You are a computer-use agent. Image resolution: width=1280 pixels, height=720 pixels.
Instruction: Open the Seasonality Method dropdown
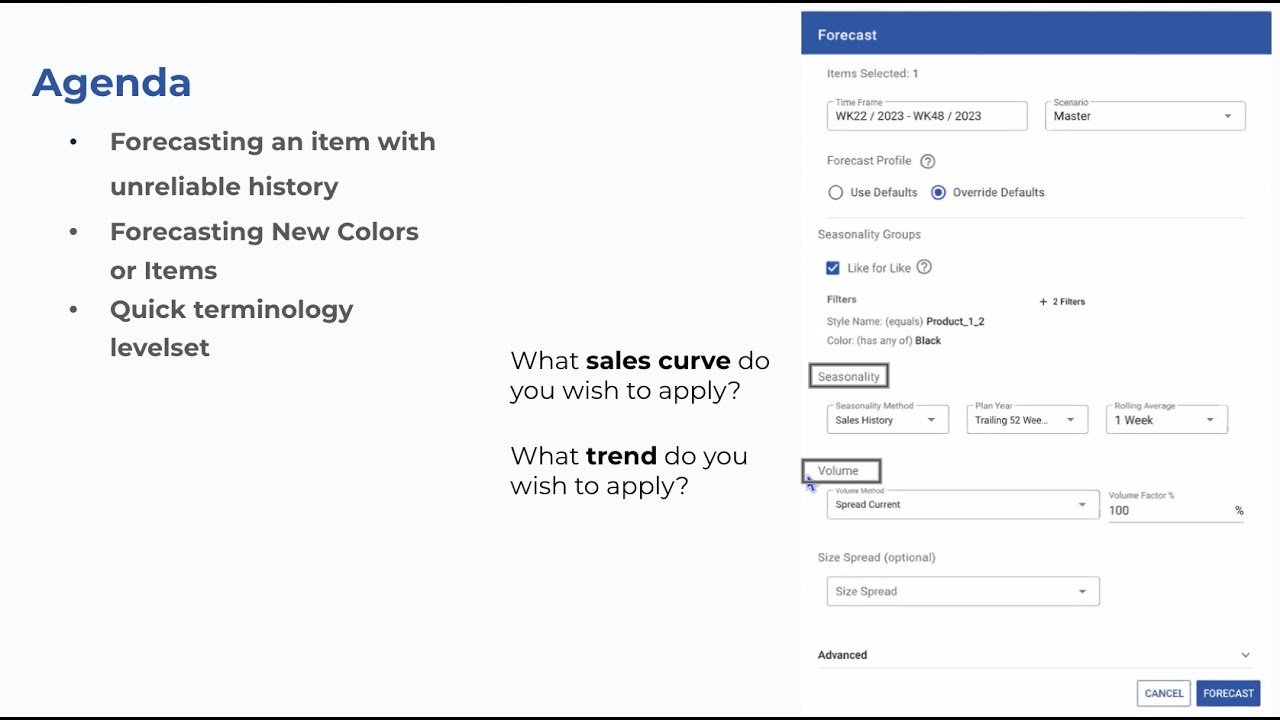pyautogui.click(x=887, y=420)
